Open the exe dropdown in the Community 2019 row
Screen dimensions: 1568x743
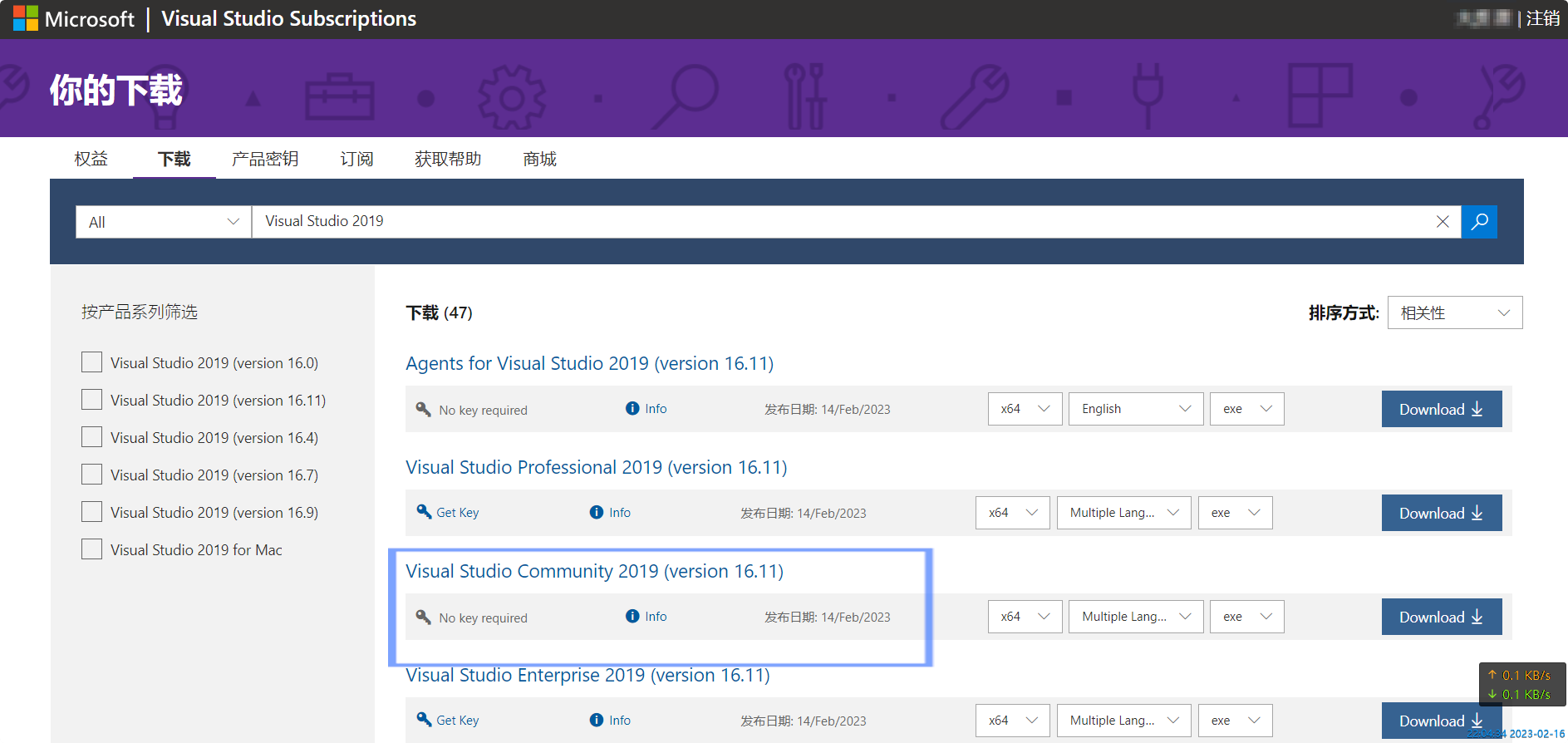click(1247, 617)
